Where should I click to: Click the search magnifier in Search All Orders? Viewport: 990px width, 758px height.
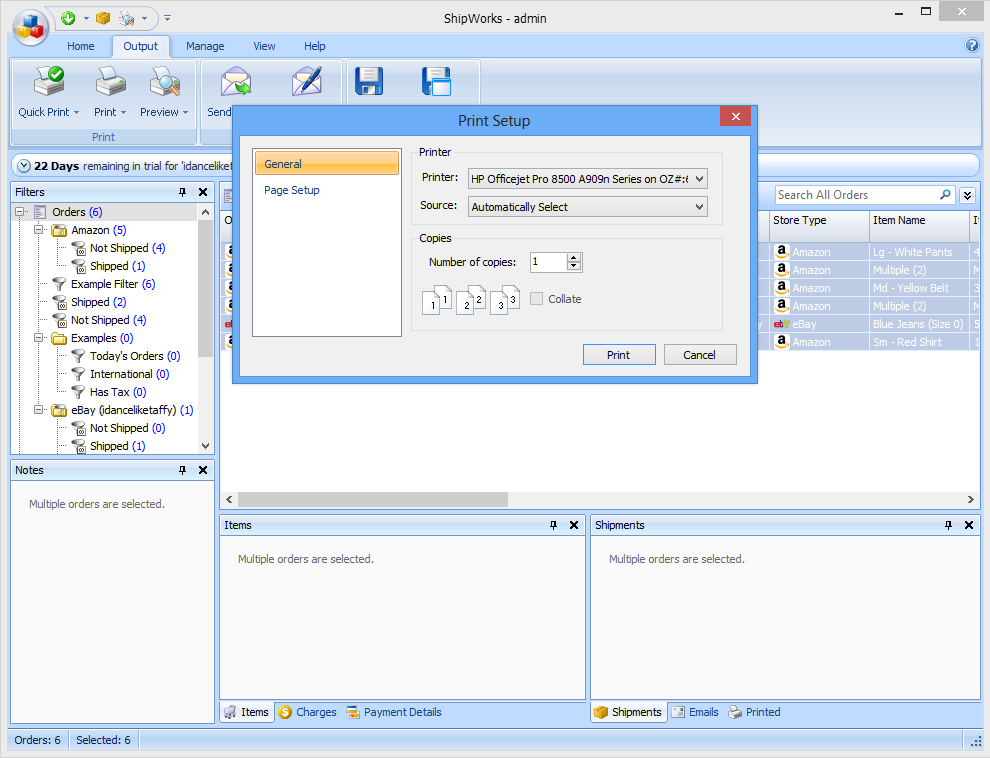coord(945,195)
